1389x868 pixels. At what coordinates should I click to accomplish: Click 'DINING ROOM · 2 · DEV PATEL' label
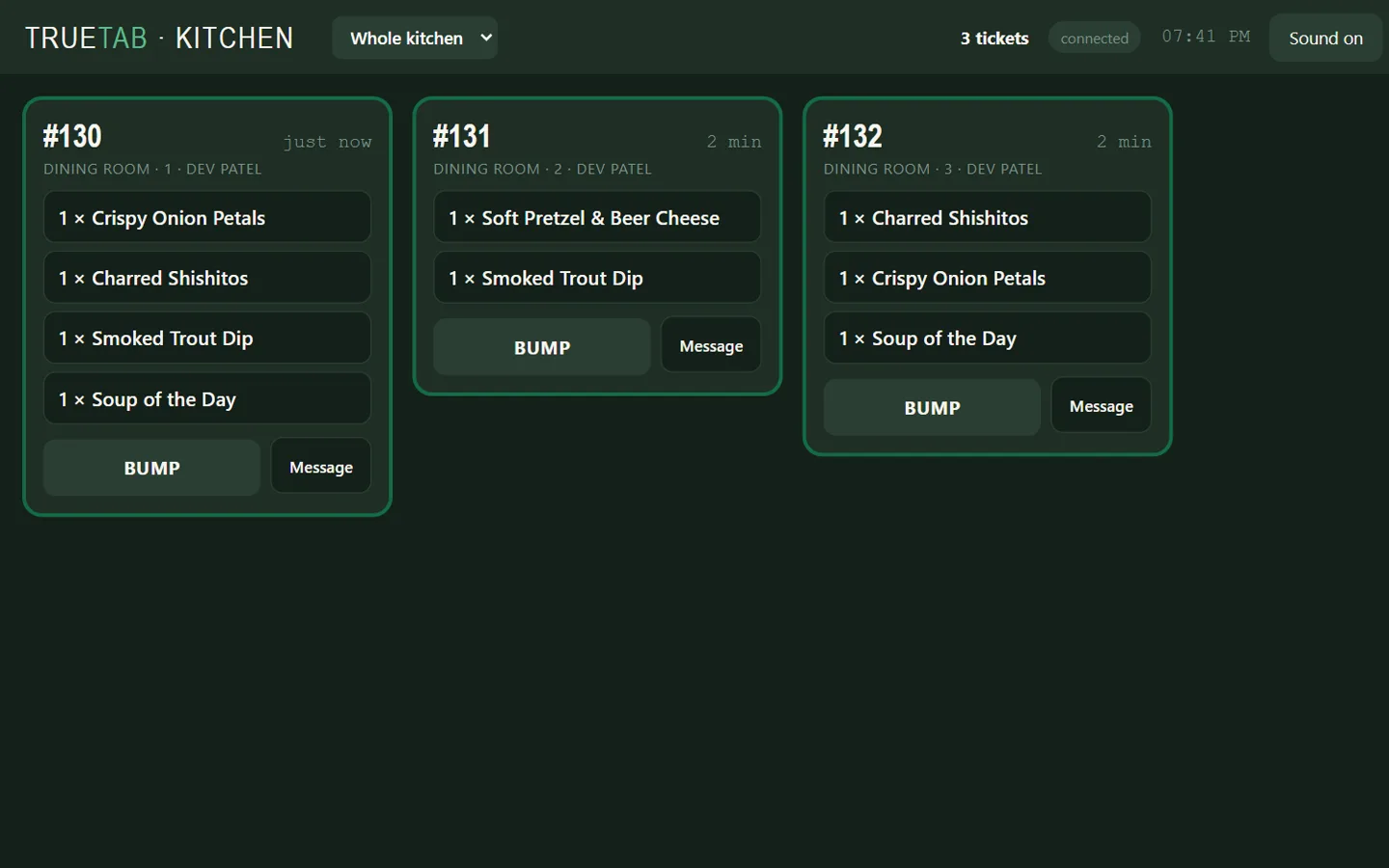point(542,169)
